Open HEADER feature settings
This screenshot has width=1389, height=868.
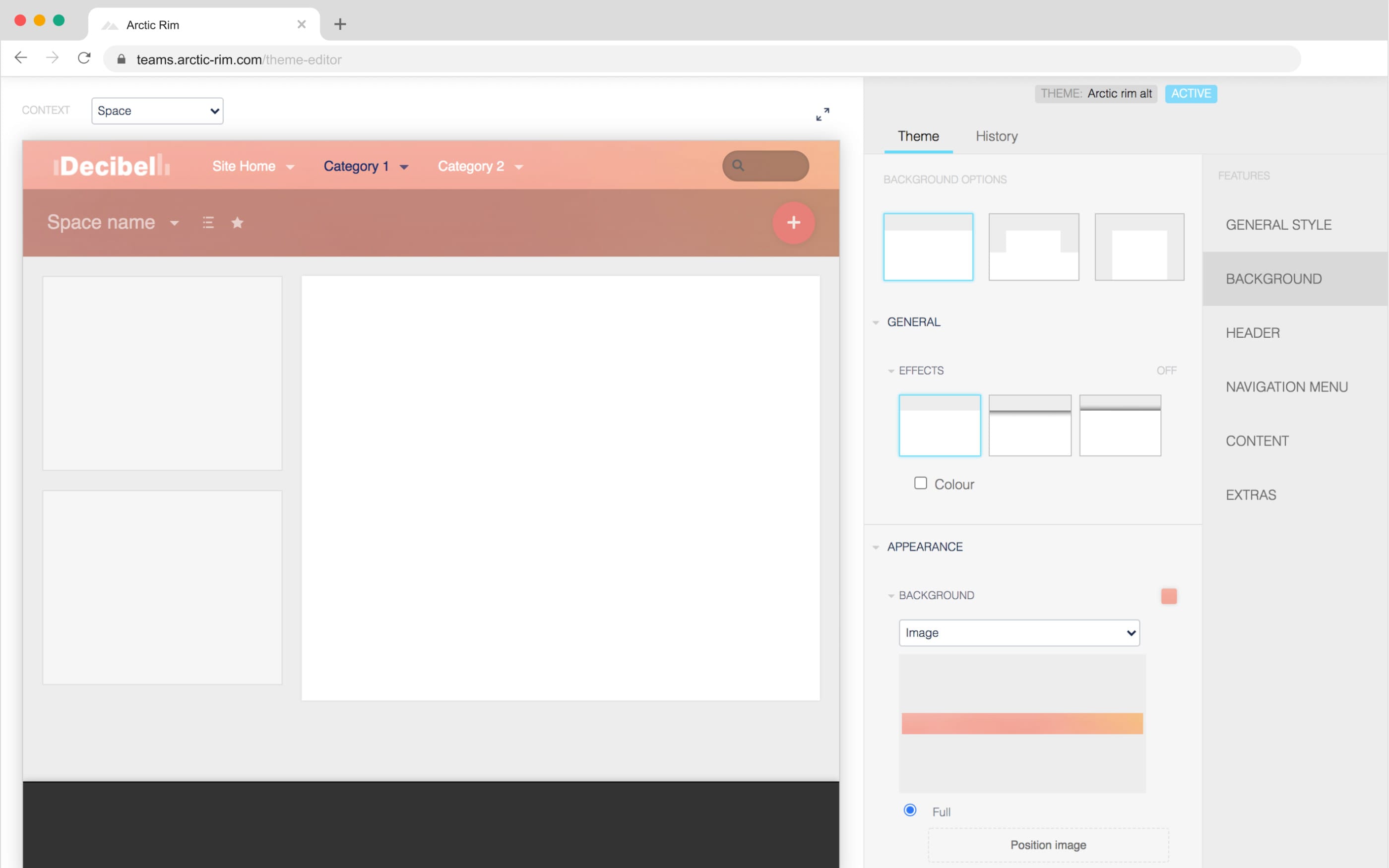pyautogui.click(x=1295, y=333)
